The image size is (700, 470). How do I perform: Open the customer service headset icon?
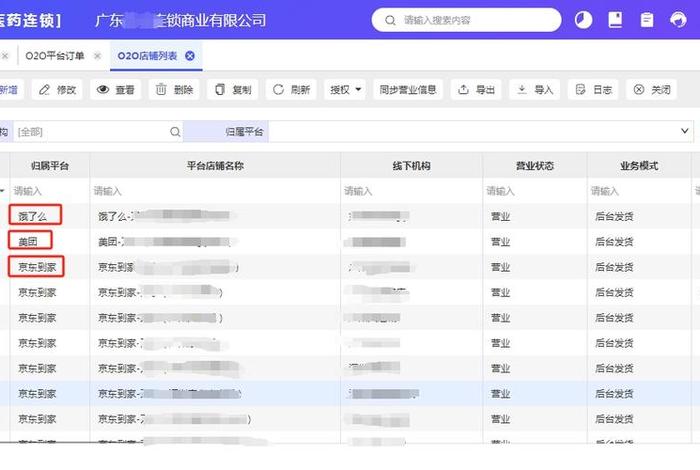[678, 20]
